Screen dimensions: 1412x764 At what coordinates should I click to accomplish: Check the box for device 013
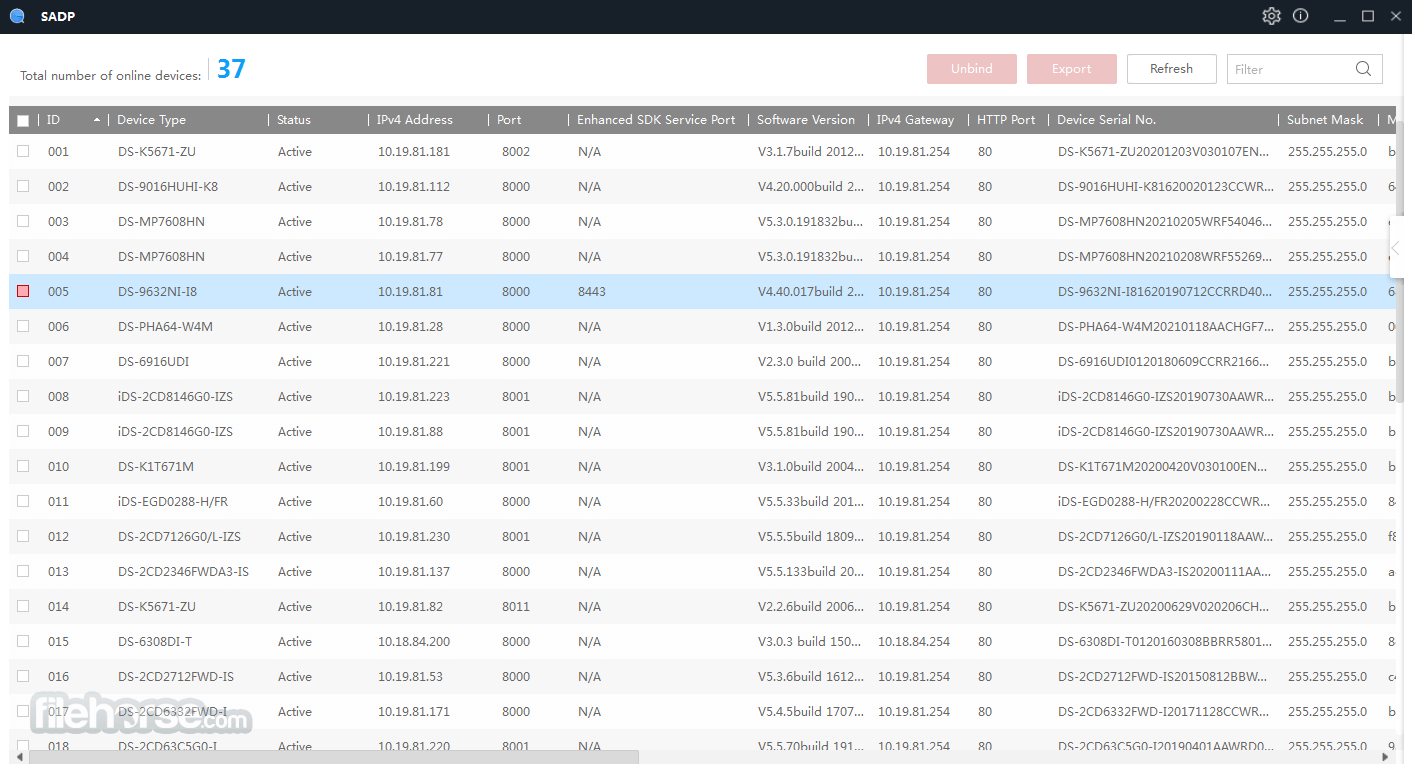point(23,571)
